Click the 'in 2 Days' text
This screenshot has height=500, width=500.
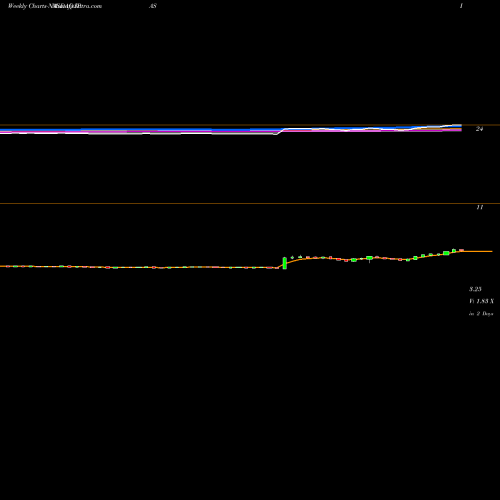click(x=481, y=314)
